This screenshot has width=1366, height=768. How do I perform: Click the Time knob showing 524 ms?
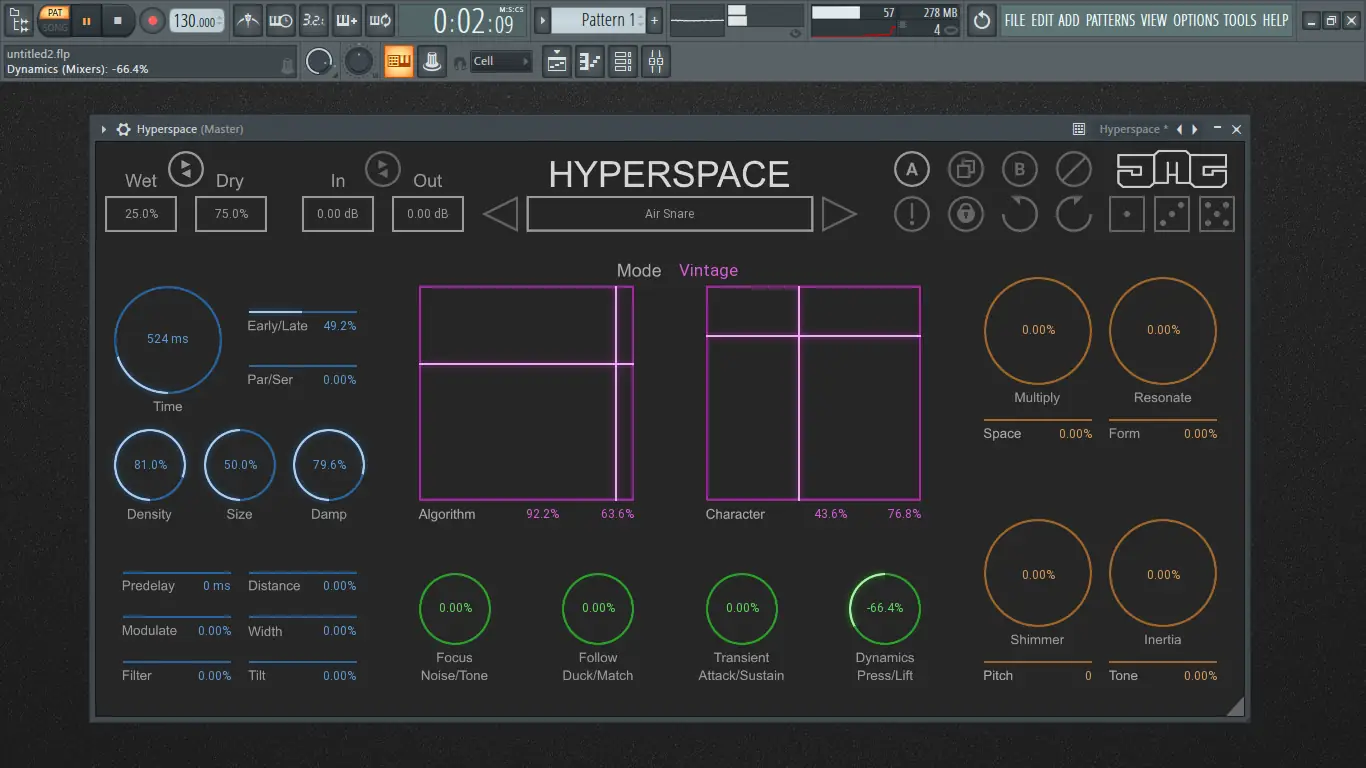(x=167, y=340)
